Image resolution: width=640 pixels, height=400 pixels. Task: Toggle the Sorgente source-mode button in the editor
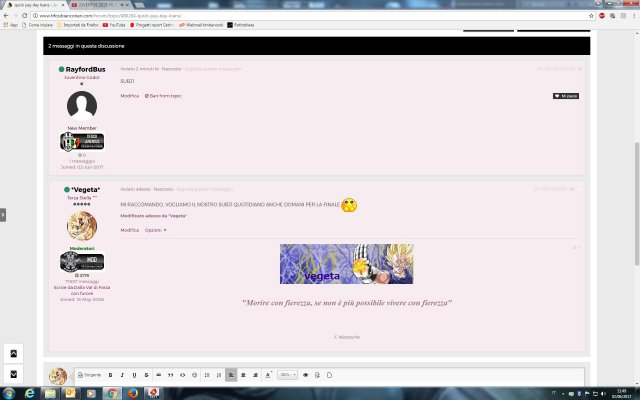[89, 375]
